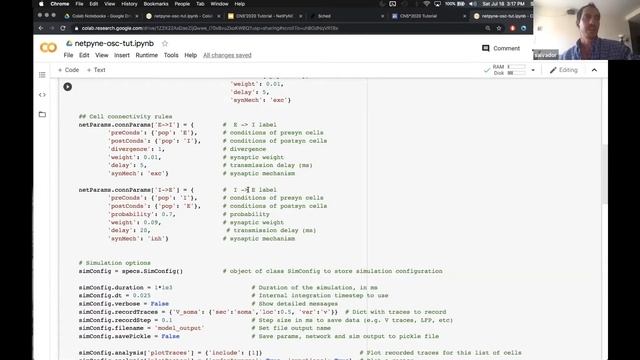Open the Colab Edit menu
Screen dimensions: 640x360
pyautogui.click(x=84, y=55)
